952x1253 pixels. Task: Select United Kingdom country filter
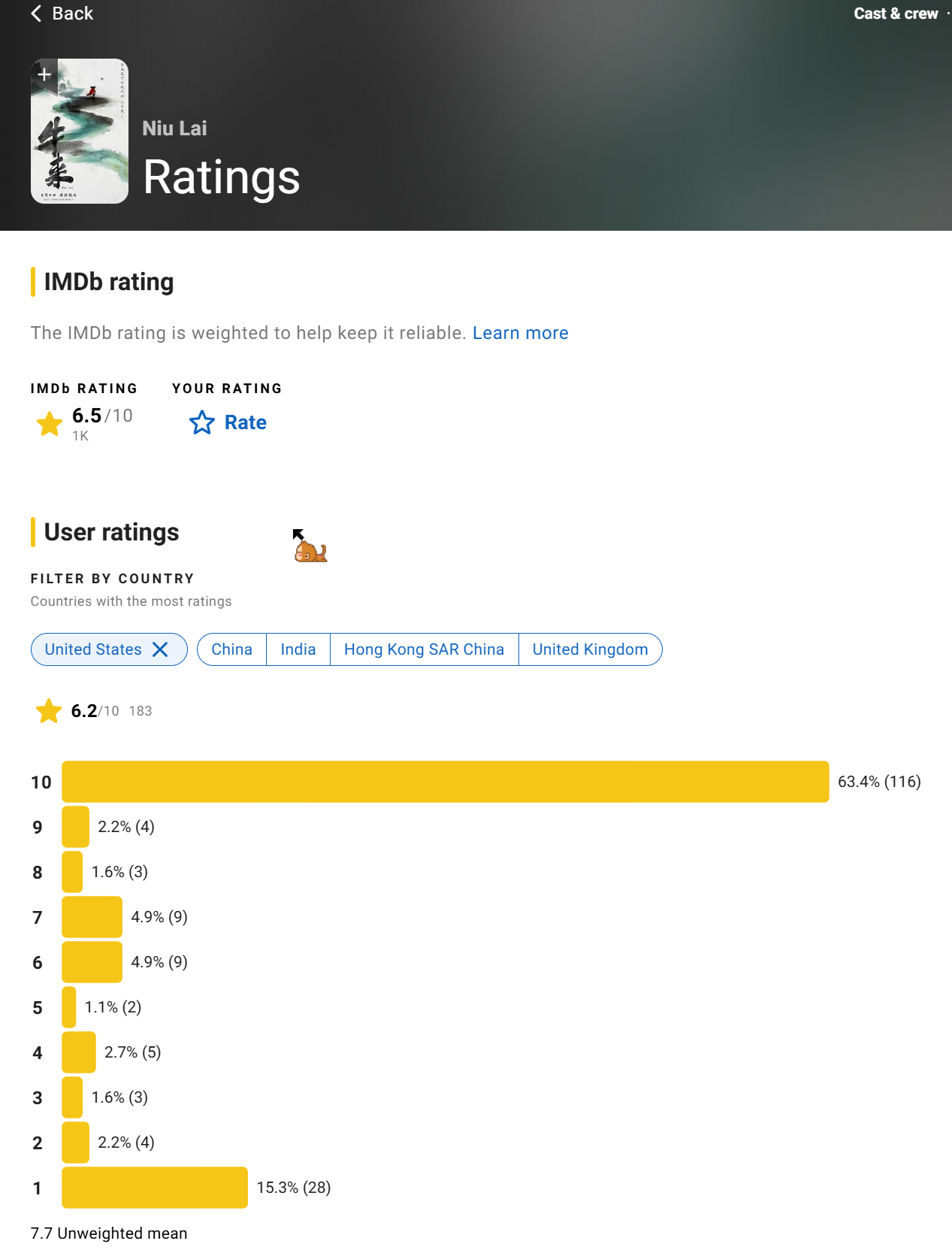click(591, 649)
